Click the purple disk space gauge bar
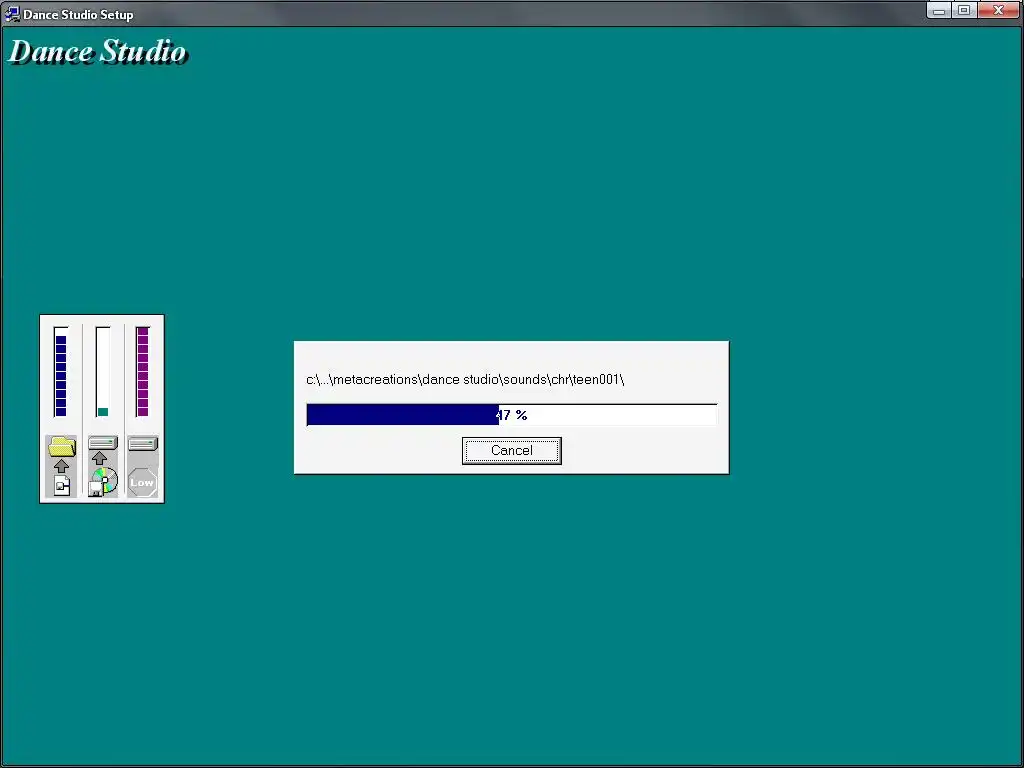The image size is (1024, 768). point(142,372)
